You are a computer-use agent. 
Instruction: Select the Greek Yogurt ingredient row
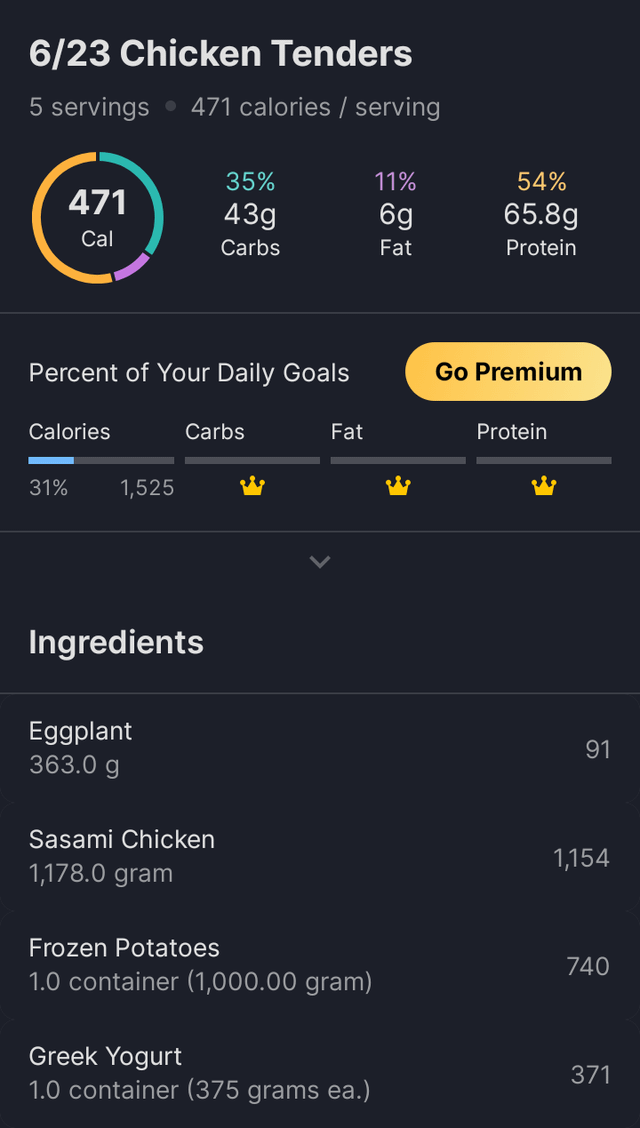coord(320,1073)
